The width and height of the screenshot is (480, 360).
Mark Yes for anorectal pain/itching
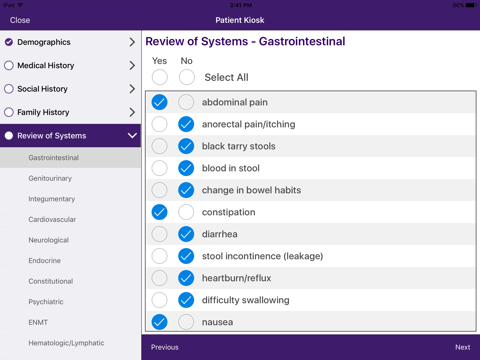pos(160,124)
